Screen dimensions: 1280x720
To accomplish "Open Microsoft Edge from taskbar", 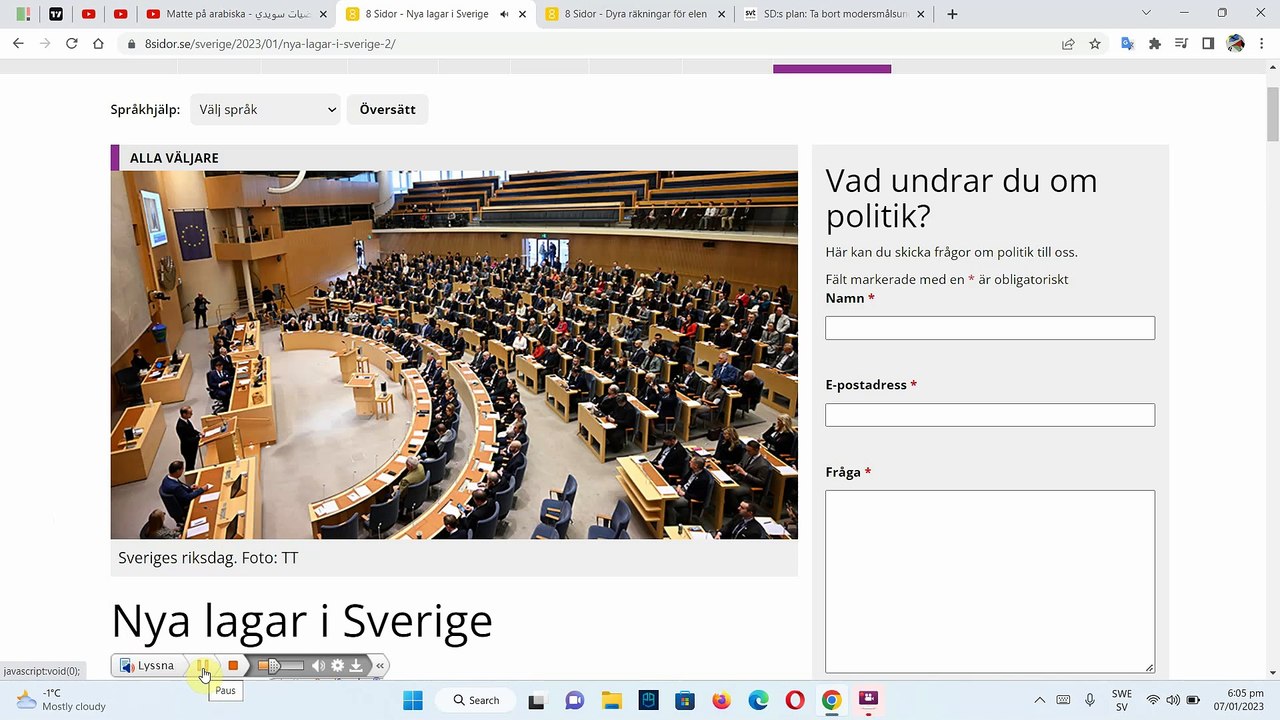I will coord(758,700).
